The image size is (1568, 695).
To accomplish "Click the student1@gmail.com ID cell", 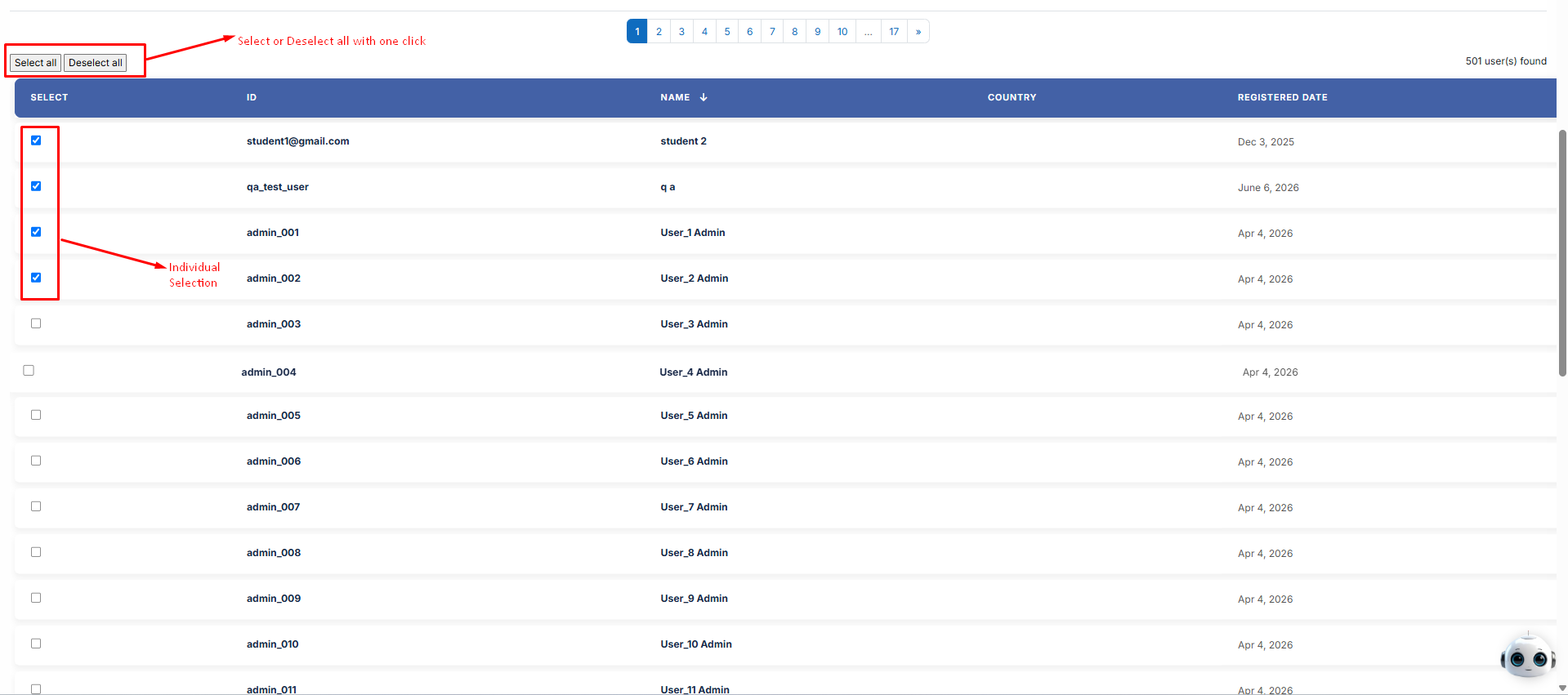I will (x=298, y=141).
